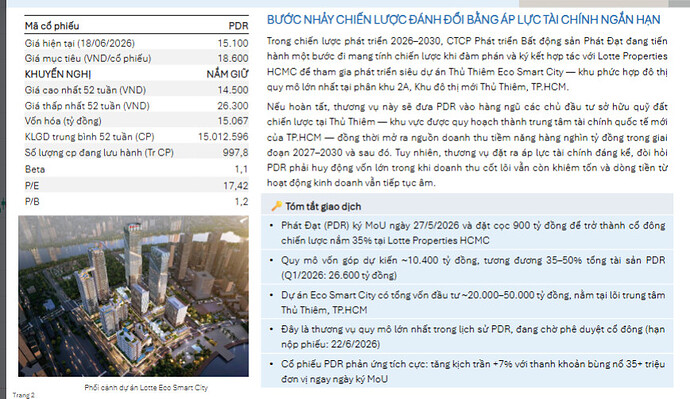Click 'Giá thấp nhất 52 tuần (VND)' label
Viewport: 690px width, 399px height.
(87, 106)
